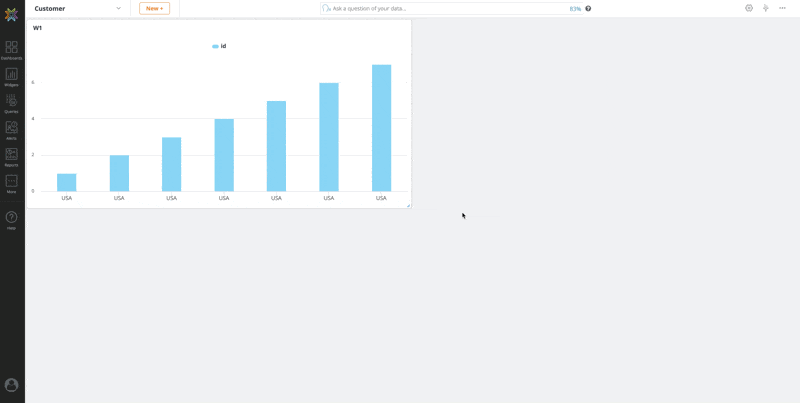Show More options in the sidebar

pyautogui.click(x=11, y=183)
